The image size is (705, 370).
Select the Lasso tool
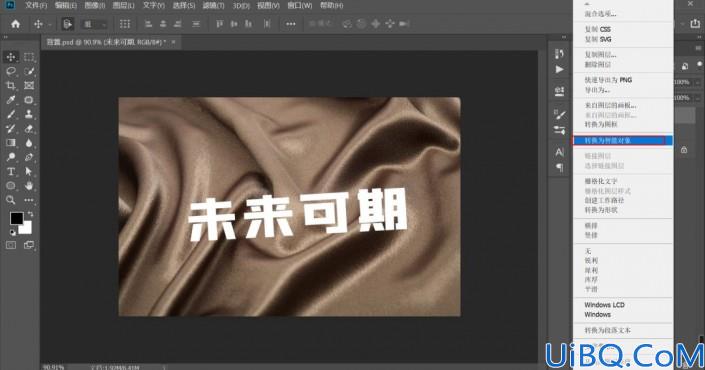11,71
